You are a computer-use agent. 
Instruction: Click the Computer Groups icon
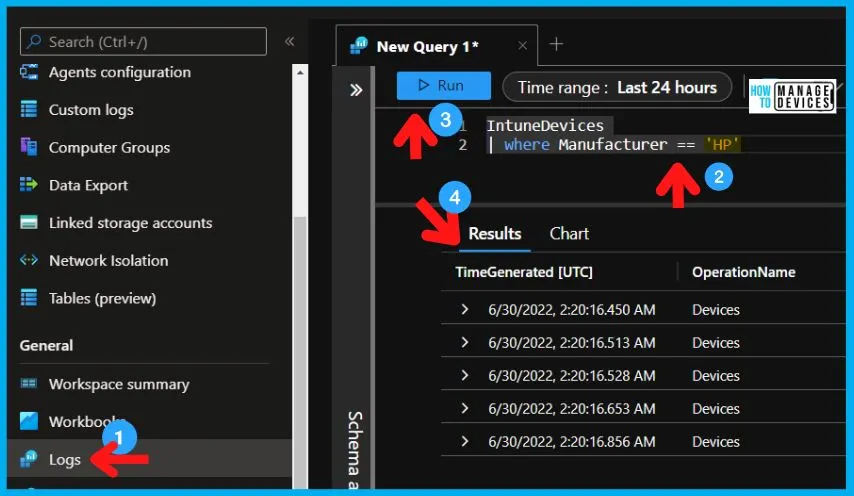(29, 147)
